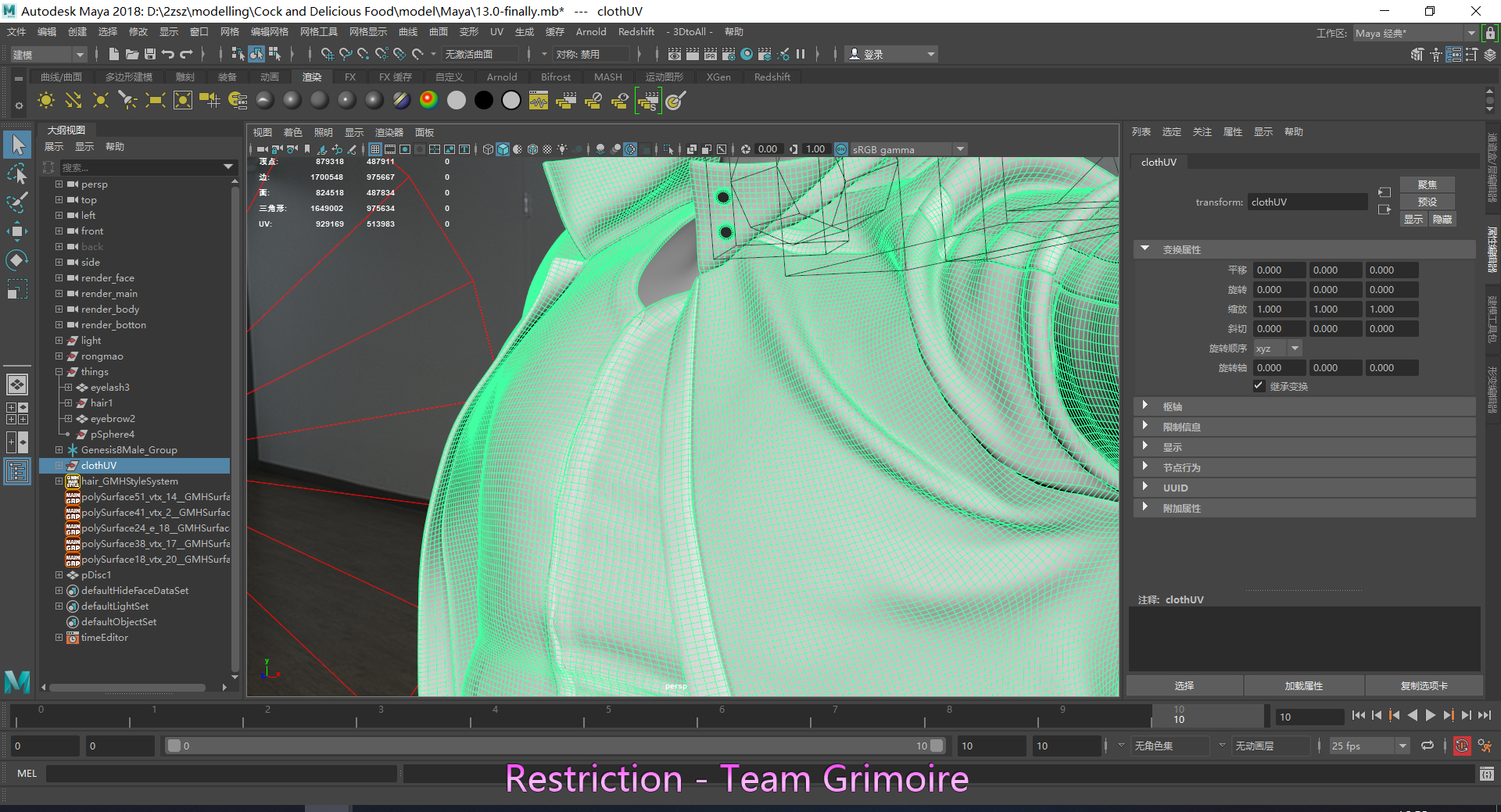The height and width of the screenshot is (812, 1501).
Task: Click the rainbow-colored material sphere shelf icon
Action: pos(428,100)
